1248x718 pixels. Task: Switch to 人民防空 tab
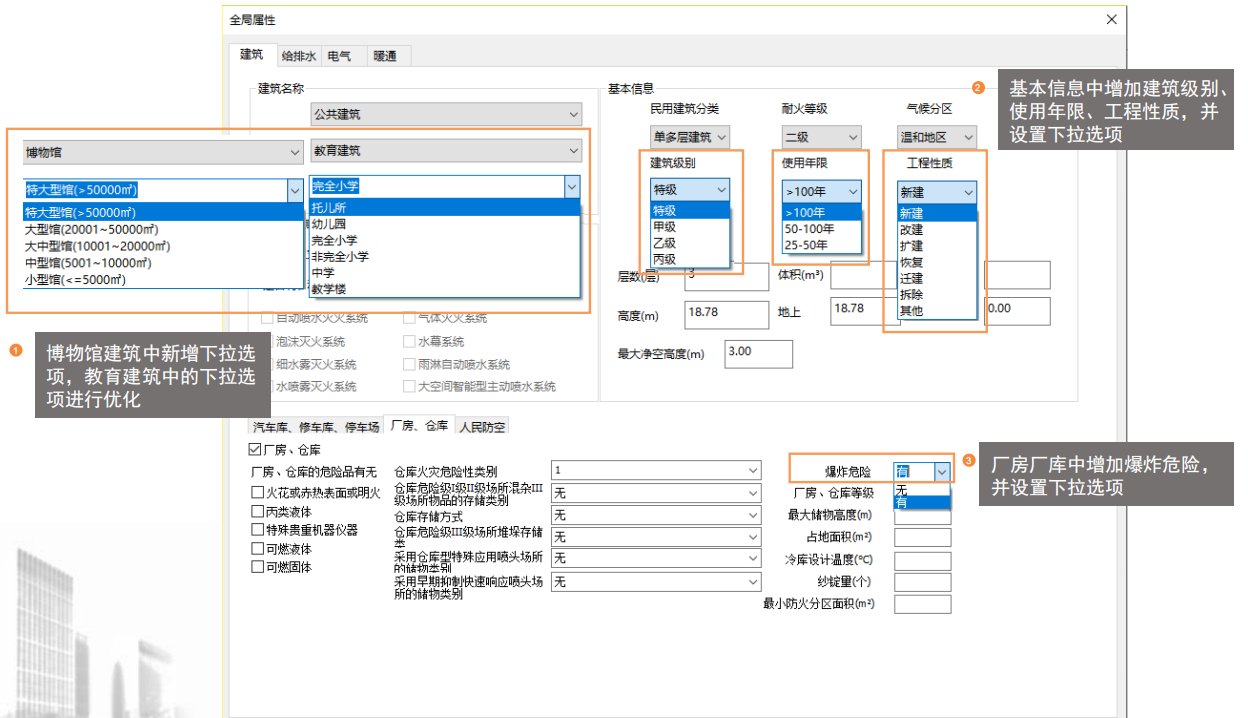pyautogui.click(x=482, y=427)
